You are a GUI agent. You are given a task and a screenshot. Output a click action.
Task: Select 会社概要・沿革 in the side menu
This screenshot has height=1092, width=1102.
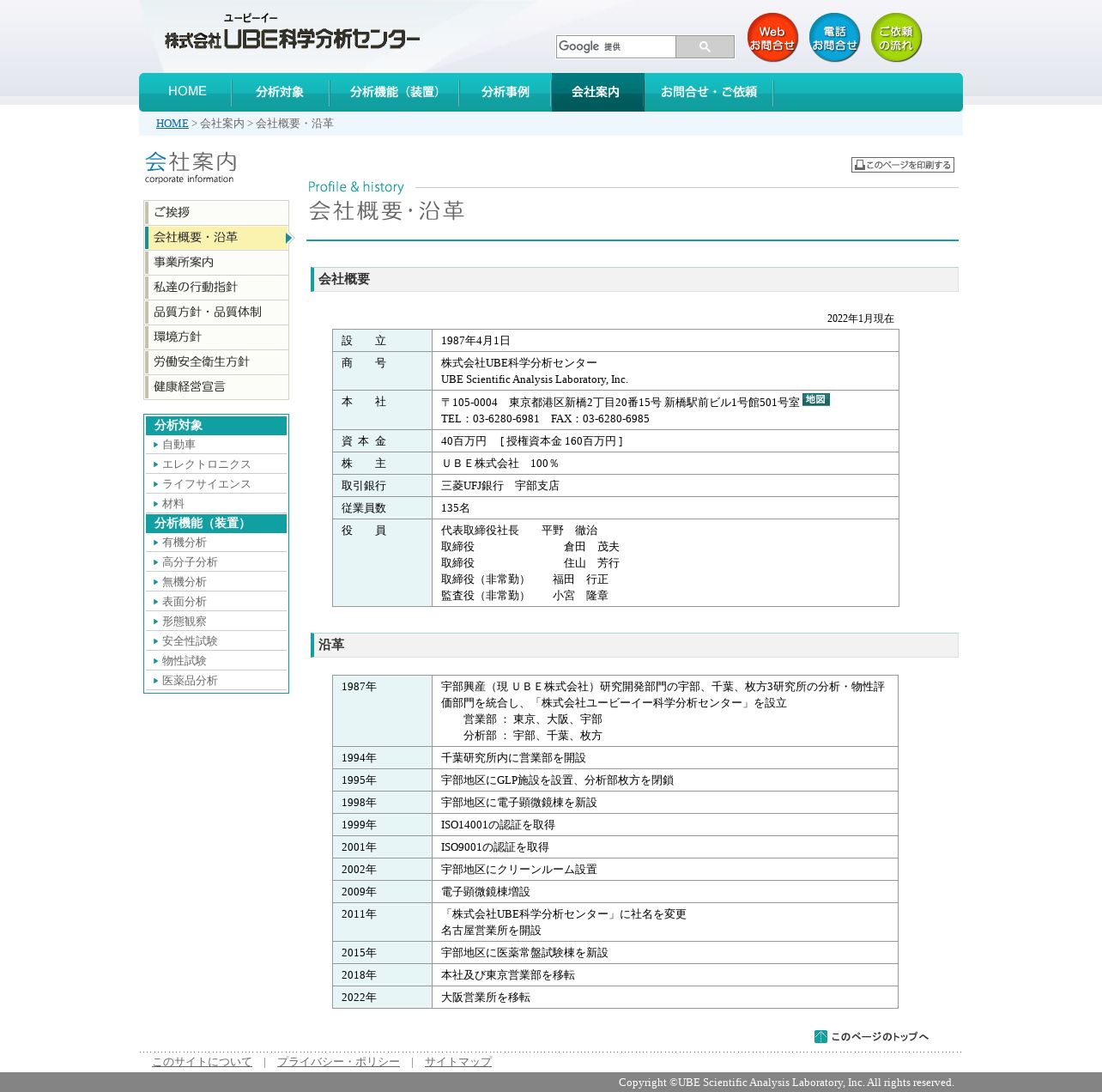pyautogui.click(x=216, y=238)
